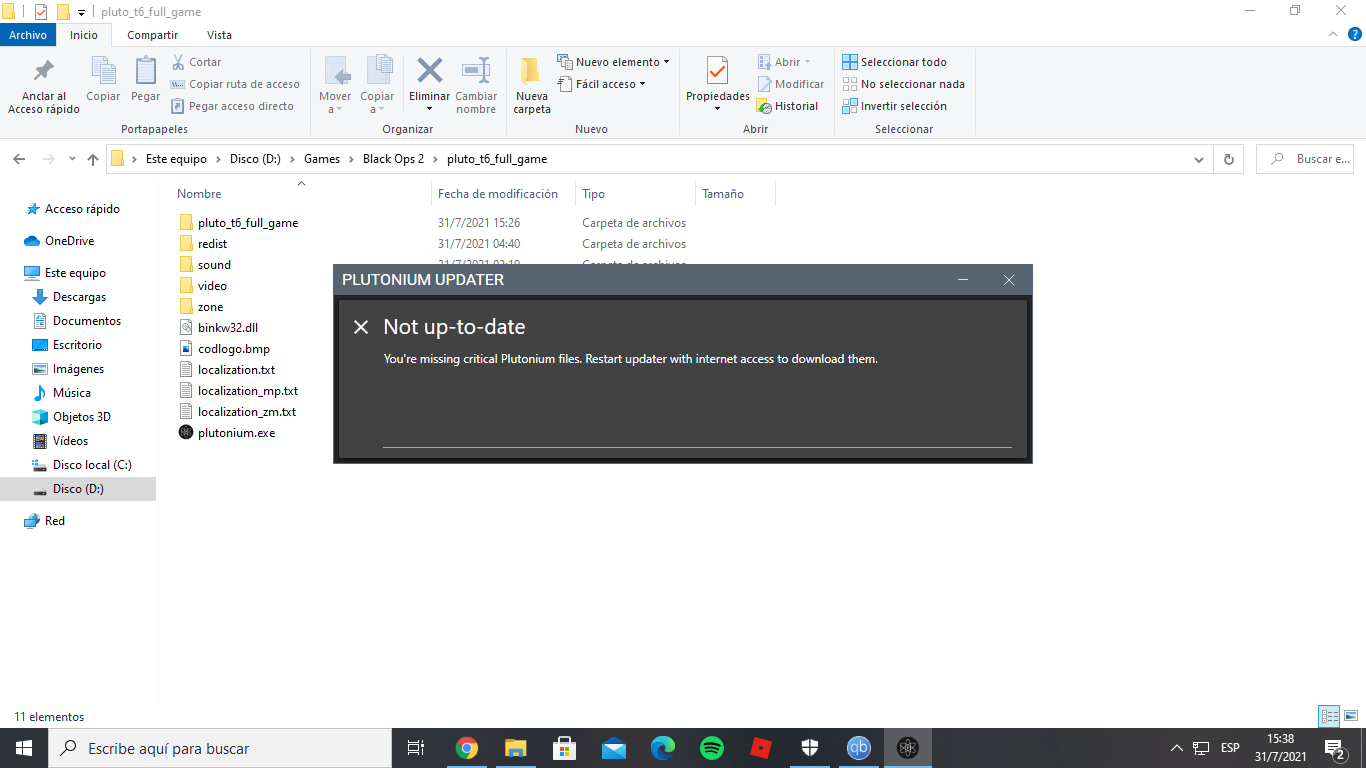This screenshot has height=768, width=1366.
Task: Click the Pin to Quick Access icon
Action: tap(44, 70)
